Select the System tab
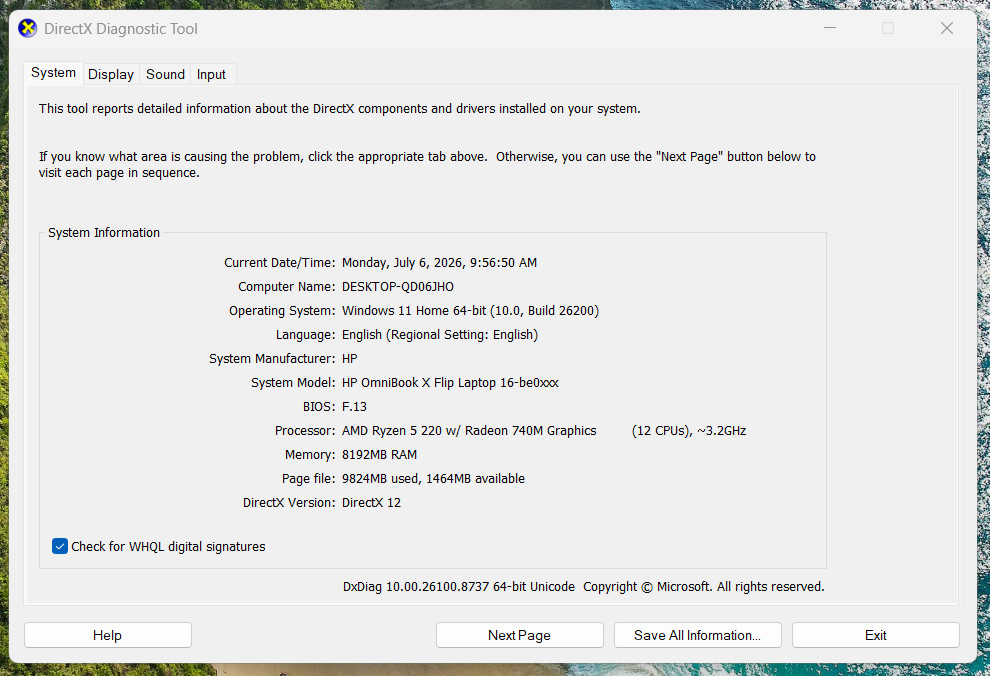This screenshot has height=676, width=990. [54, 73]
